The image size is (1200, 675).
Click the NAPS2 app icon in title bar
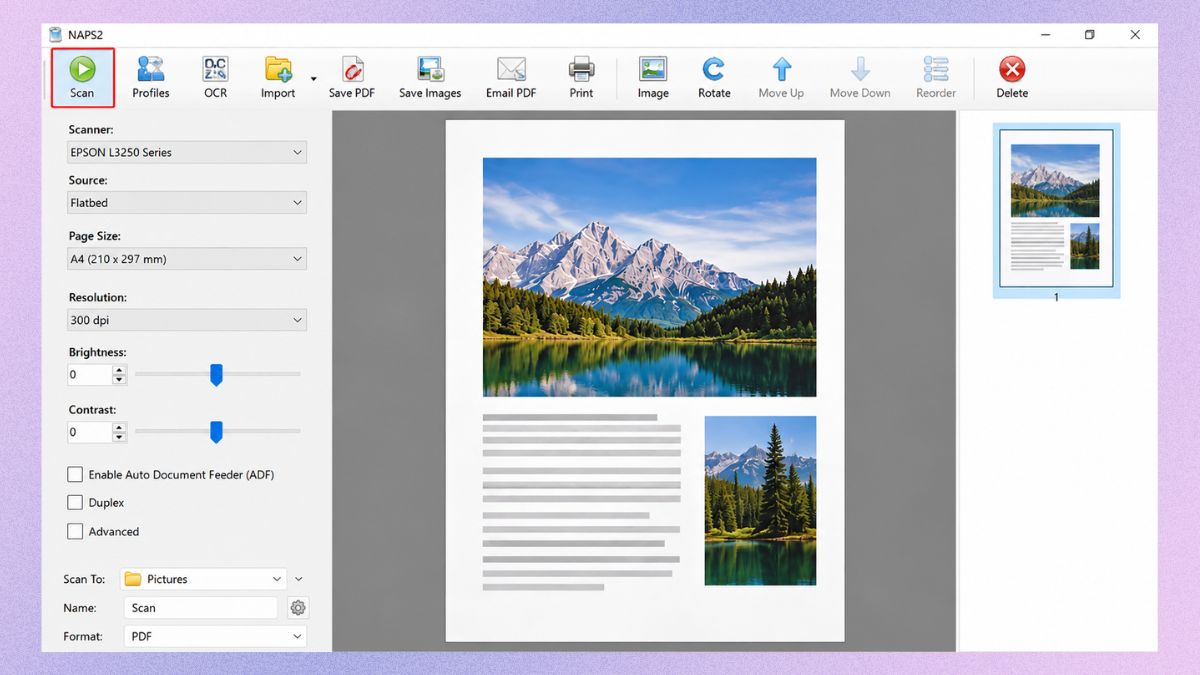point(55,35)
